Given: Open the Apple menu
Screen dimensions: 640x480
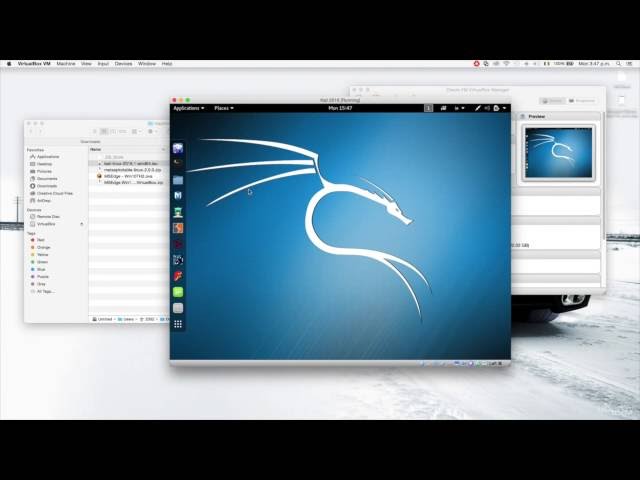Looking at the screenshot, I should pos(8,64).
